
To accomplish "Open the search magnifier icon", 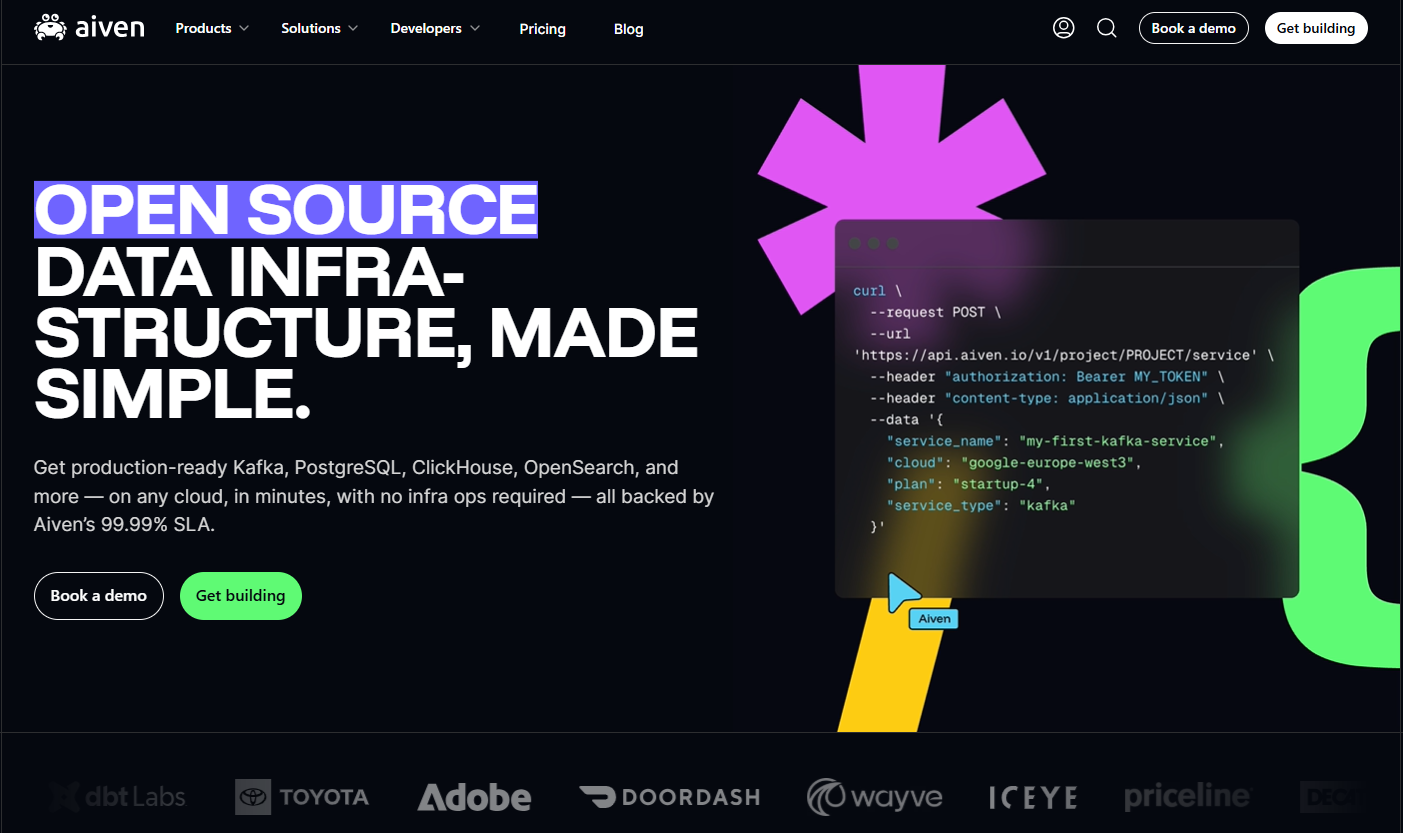I will click(x=1106, y=28).
